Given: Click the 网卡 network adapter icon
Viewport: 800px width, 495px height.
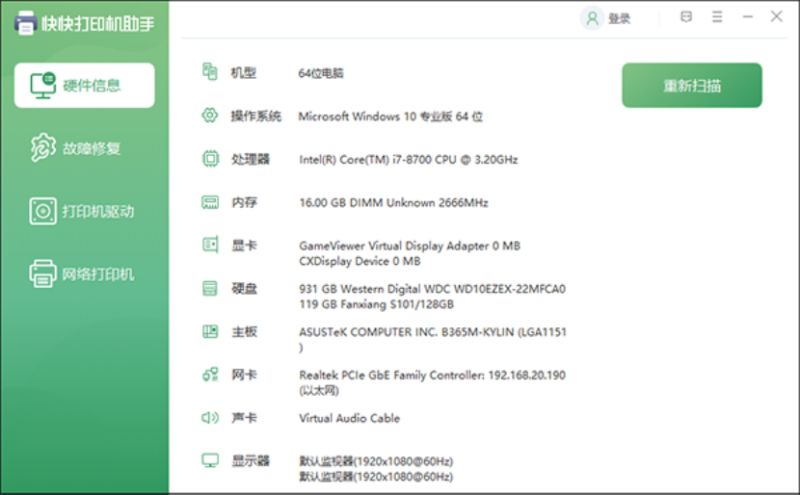Looking at the screenshot, I should click(210, 374).
